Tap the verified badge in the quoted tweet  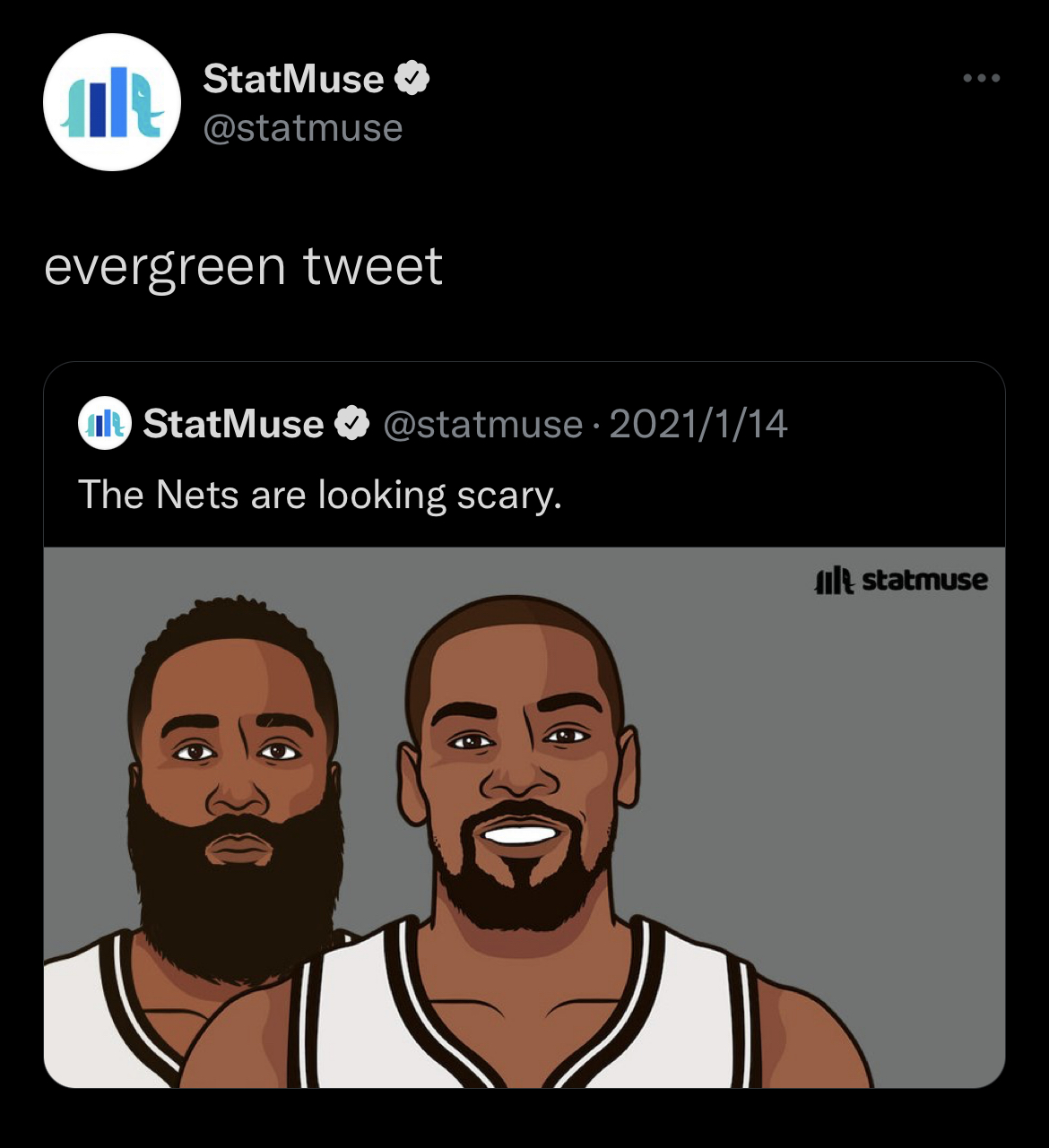[352, 423]
